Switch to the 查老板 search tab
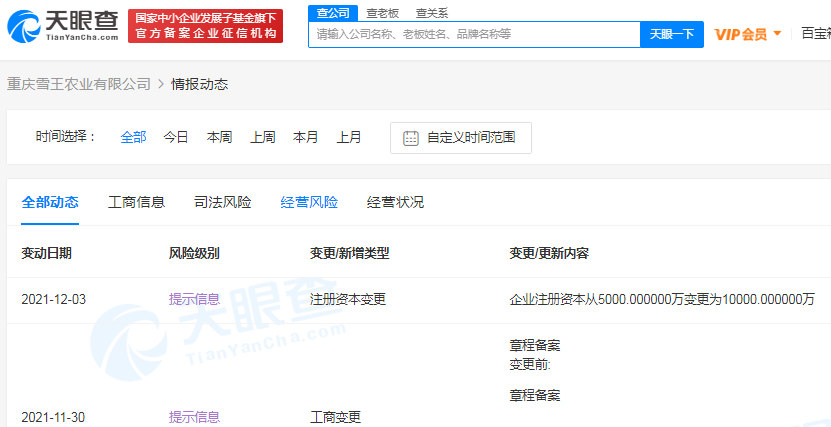831x427 pixels. click(382, 12)
